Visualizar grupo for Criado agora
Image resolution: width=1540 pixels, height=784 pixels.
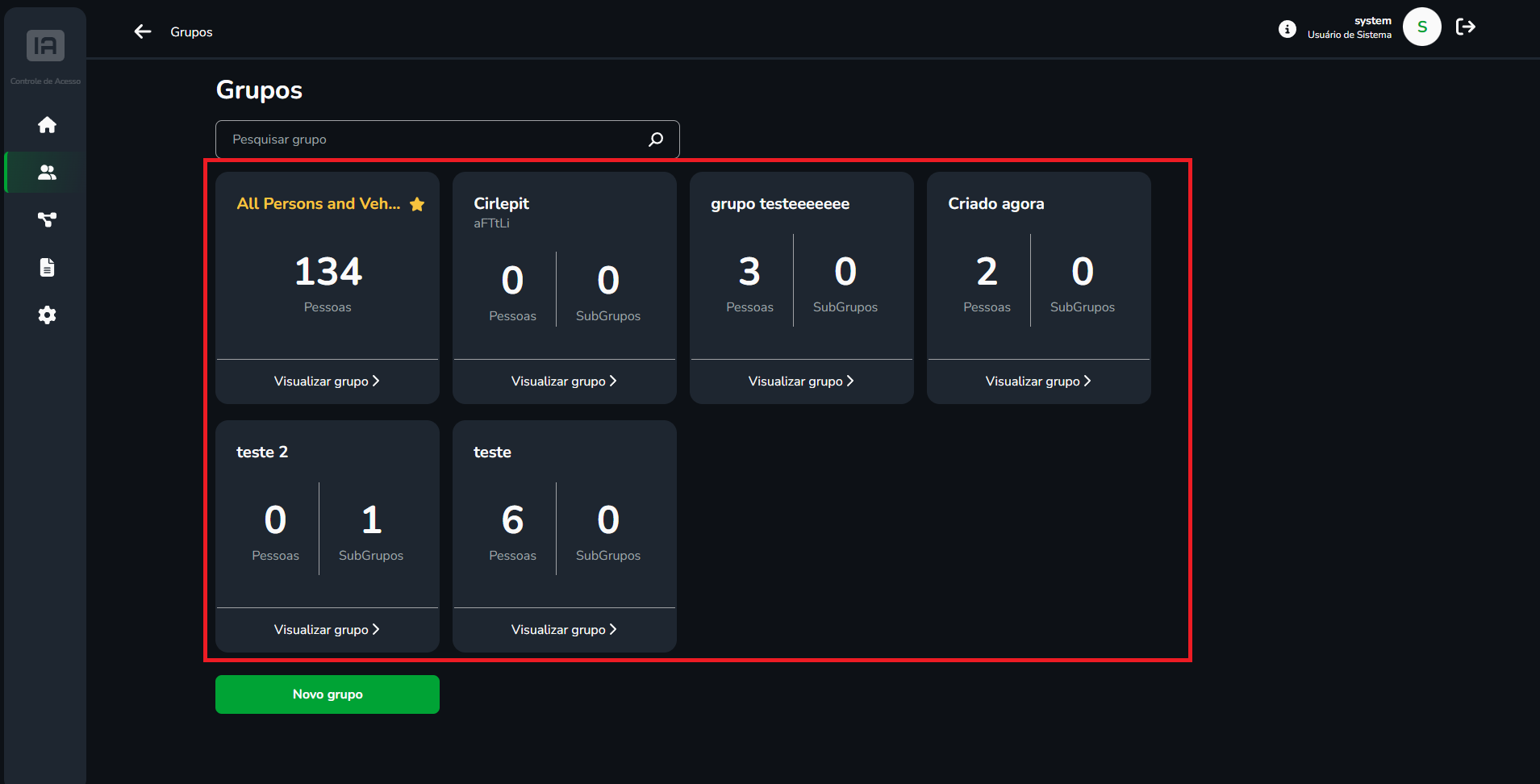coord(1039,381)
